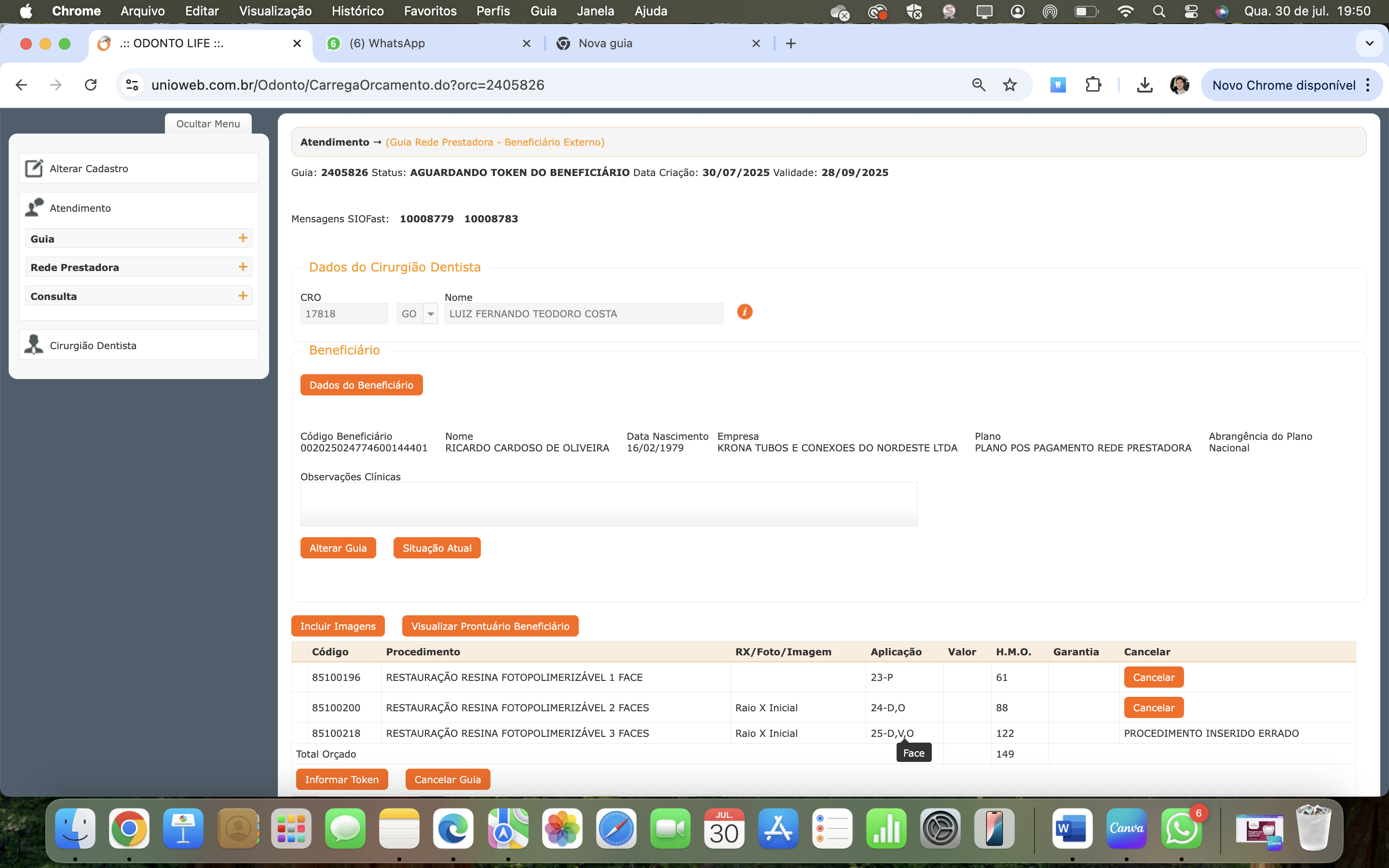
Task: Open site information icon left of URL
Action: pos(132,85)
